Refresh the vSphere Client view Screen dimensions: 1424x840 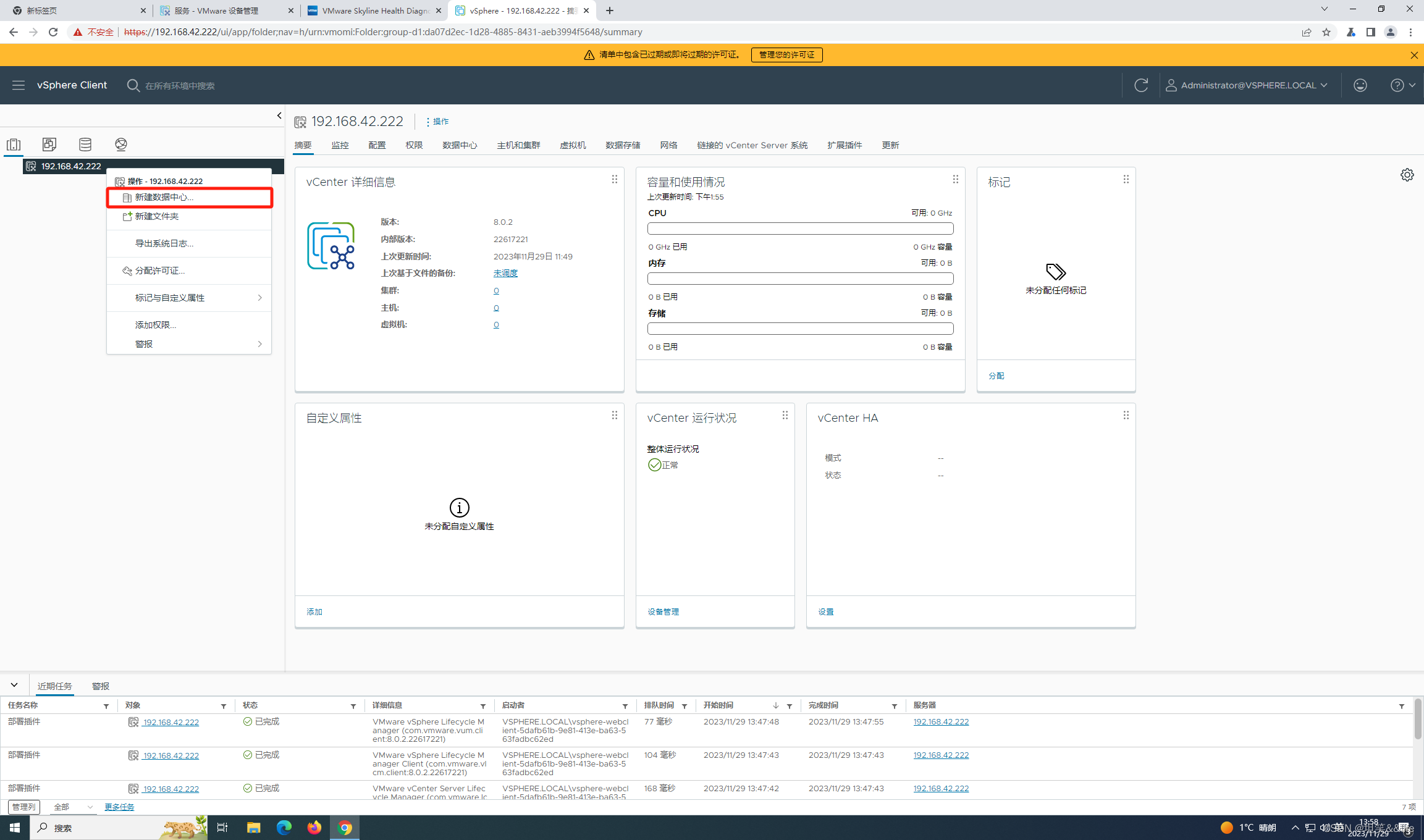[1140, 85]
